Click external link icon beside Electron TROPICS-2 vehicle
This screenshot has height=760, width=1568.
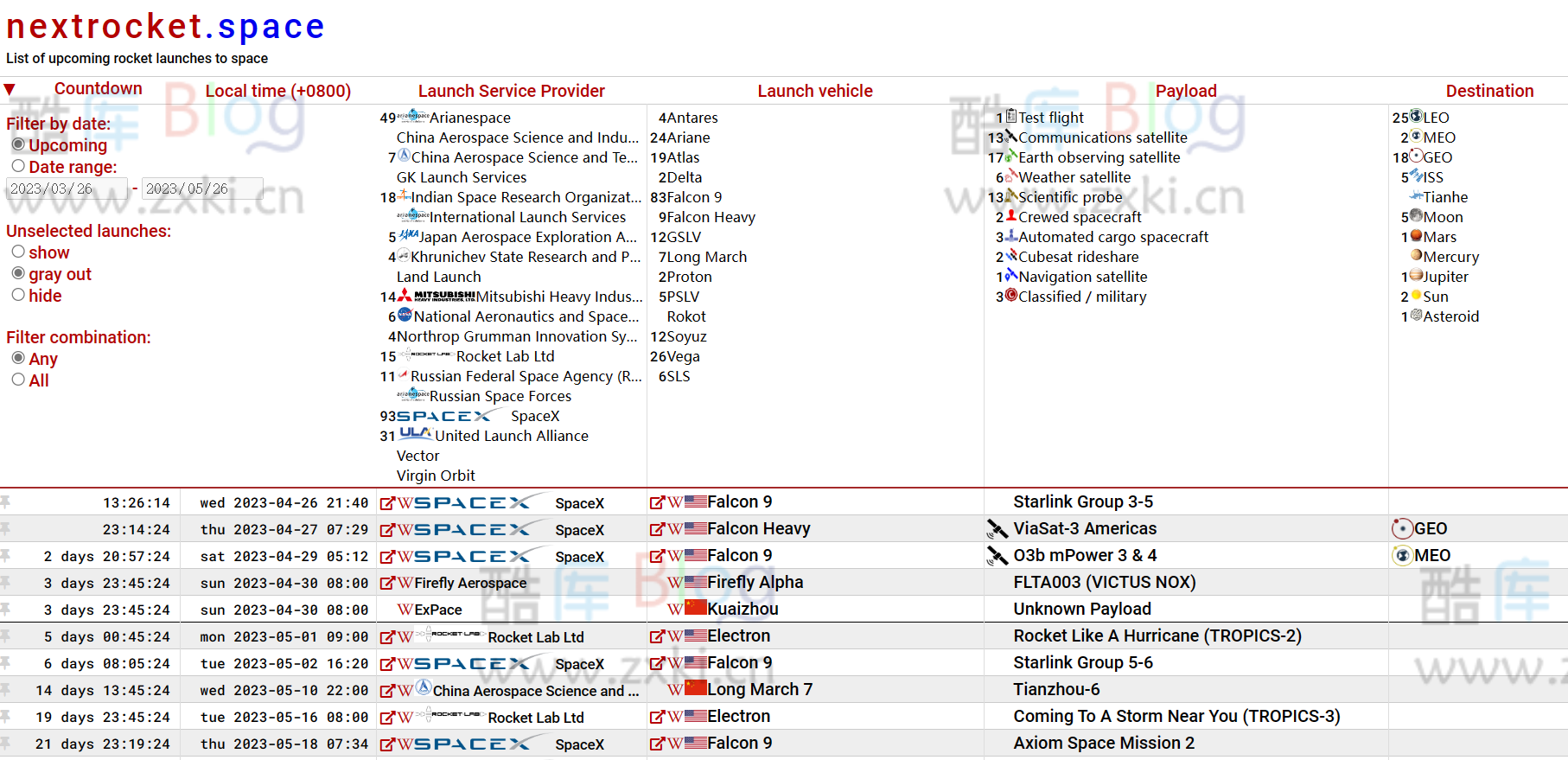(x=657, y=637)
